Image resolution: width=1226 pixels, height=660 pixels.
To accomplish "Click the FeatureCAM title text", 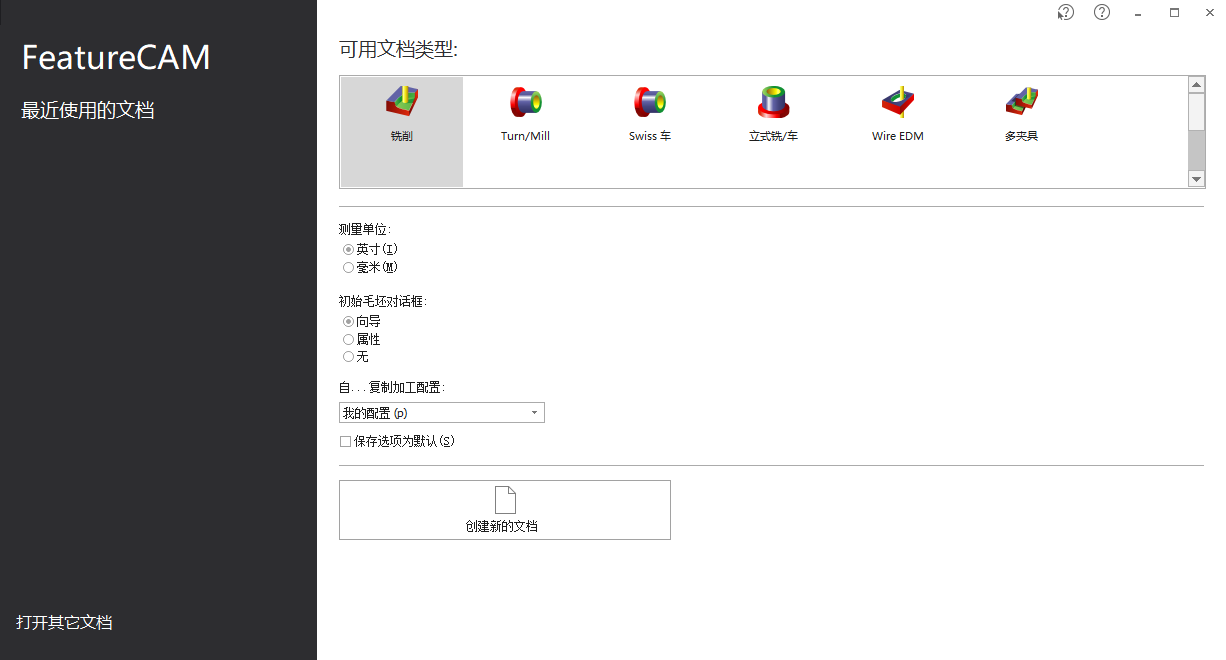I will click(116, 57).
